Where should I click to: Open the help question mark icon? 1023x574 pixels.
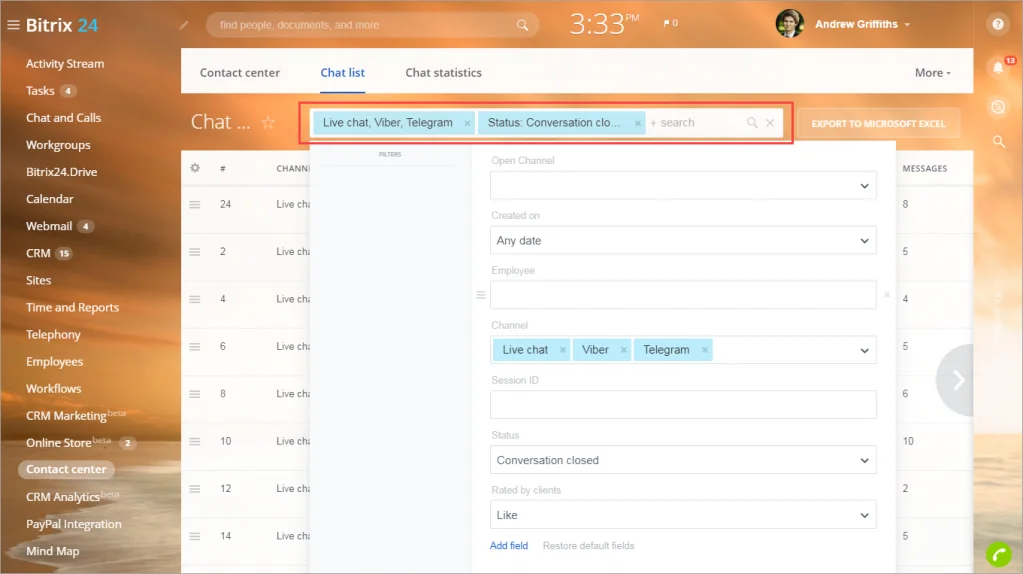998,24
